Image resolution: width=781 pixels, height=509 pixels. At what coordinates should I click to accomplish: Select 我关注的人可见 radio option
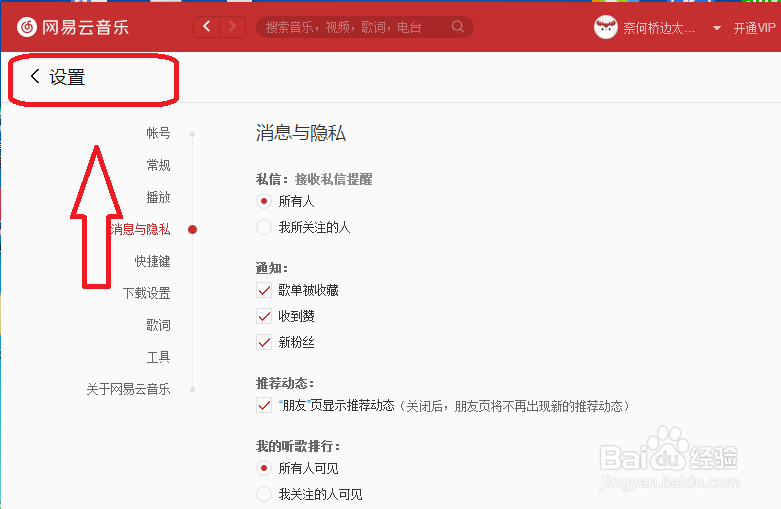pyautogui.click(x=263, y=494)
